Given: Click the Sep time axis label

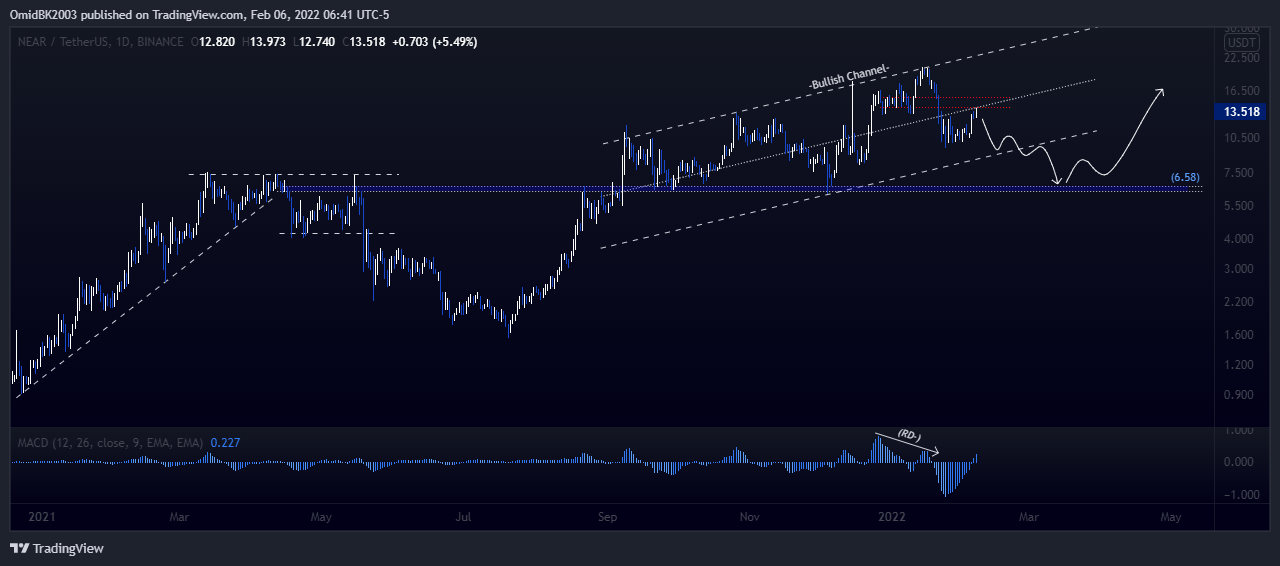Looking at the screenshot, I should pos(609,517).
